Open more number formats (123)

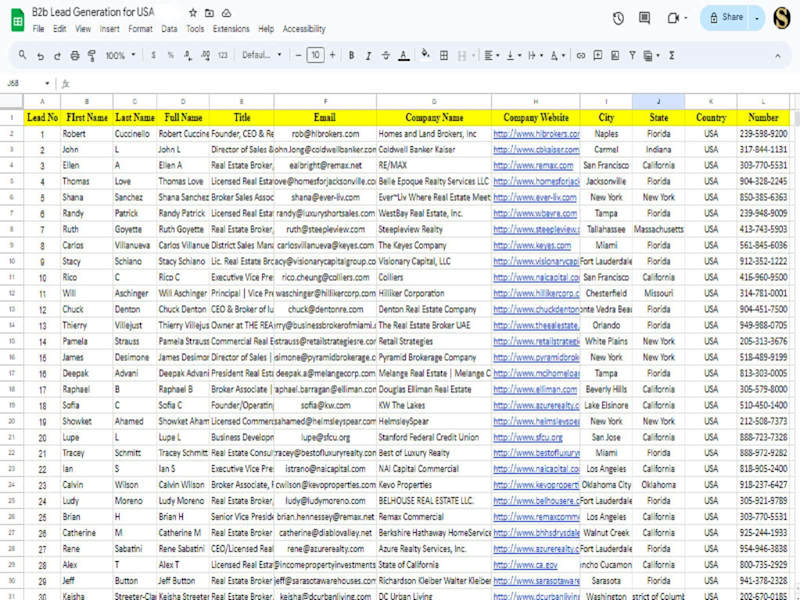[x=223, y=55]
